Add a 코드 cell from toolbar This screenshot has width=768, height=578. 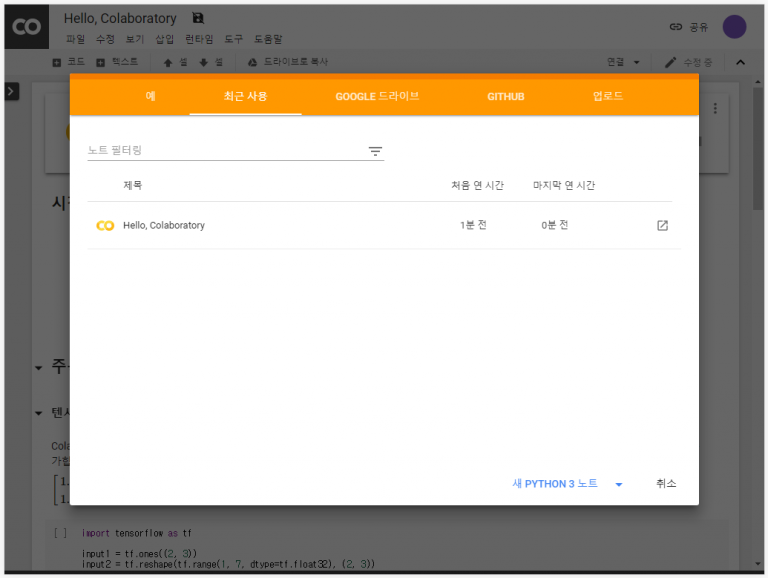pos(69,62)
